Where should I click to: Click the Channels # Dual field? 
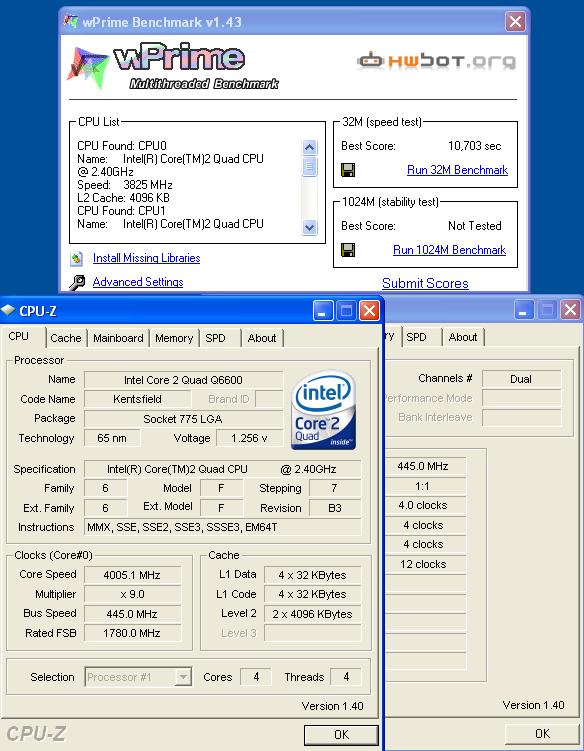(521, 379)
